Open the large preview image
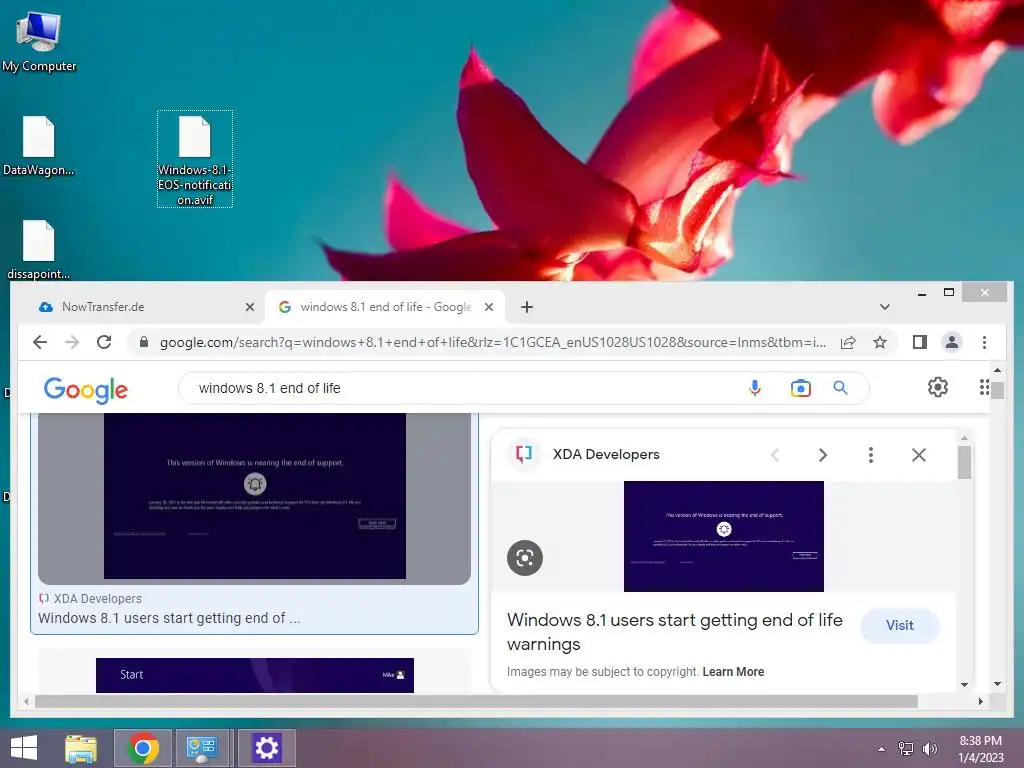The width and height of the screenshot is (1024, 768). 724,536
